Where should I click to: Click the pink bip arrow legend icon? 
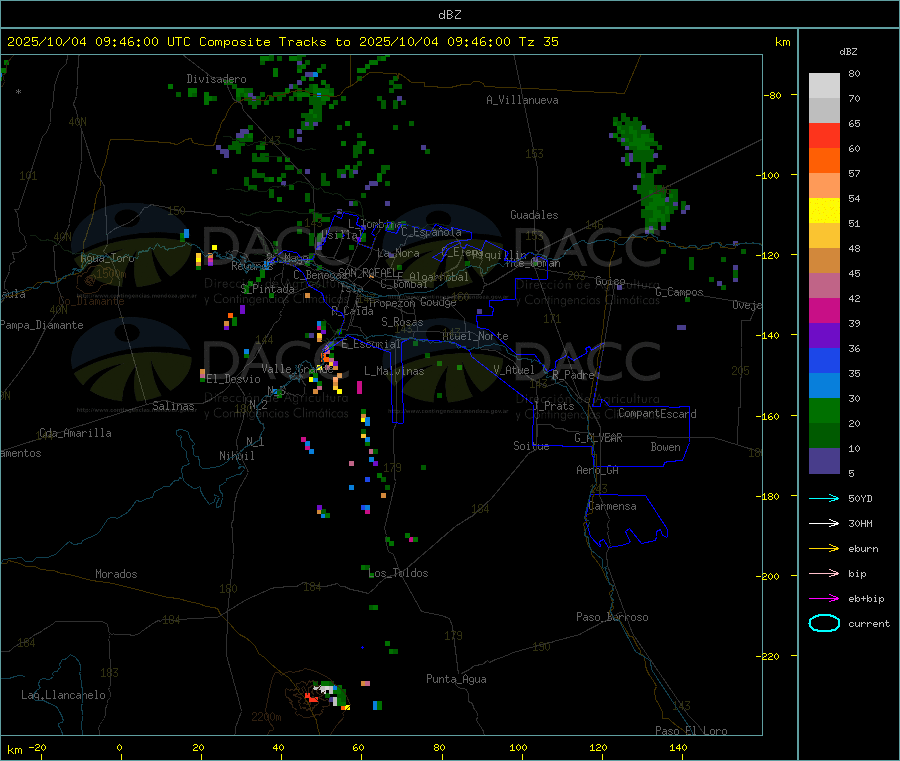tap(824, 573)
